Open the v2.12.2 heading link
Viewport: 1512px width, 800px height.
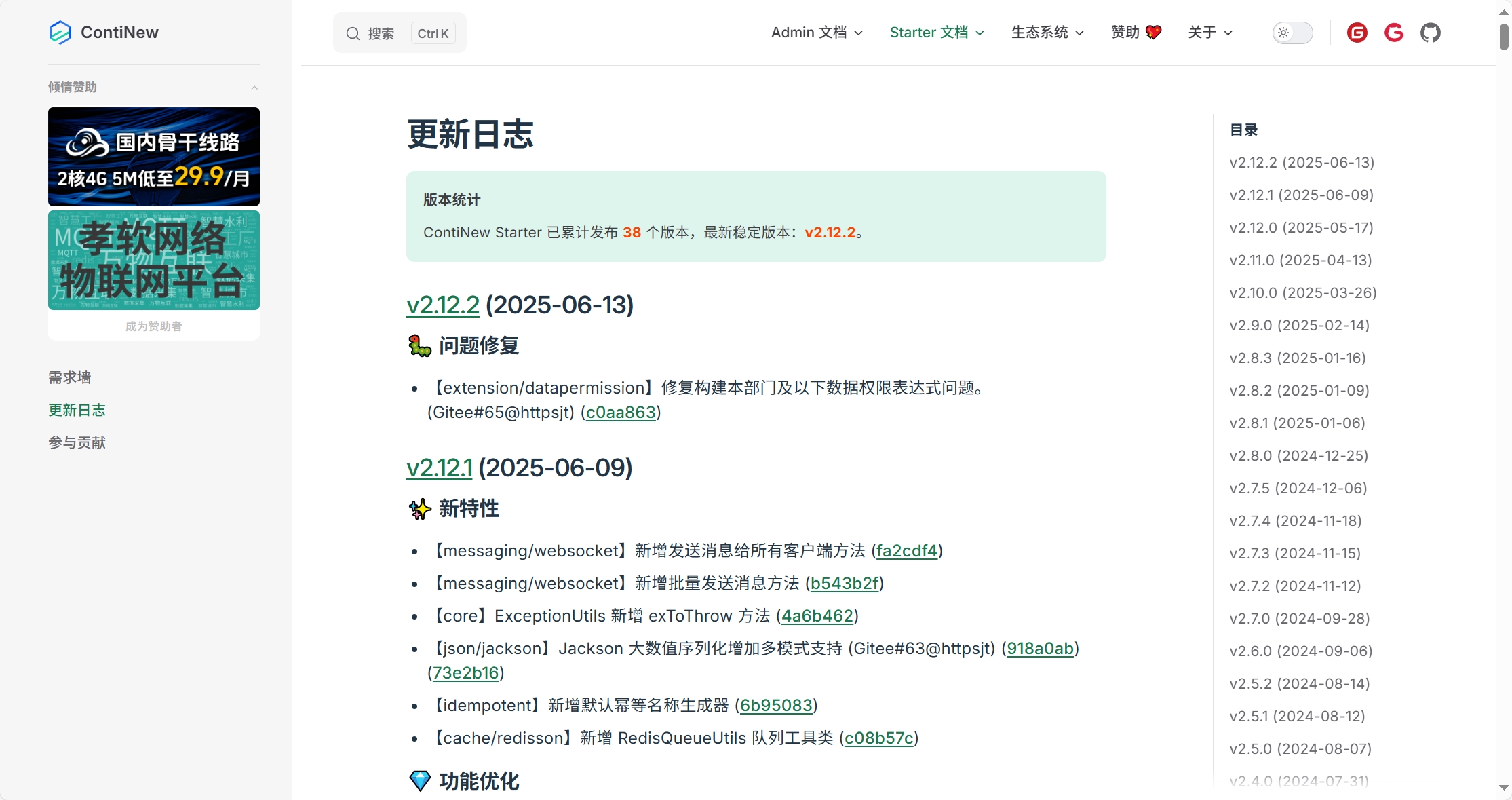coord(443,305)
